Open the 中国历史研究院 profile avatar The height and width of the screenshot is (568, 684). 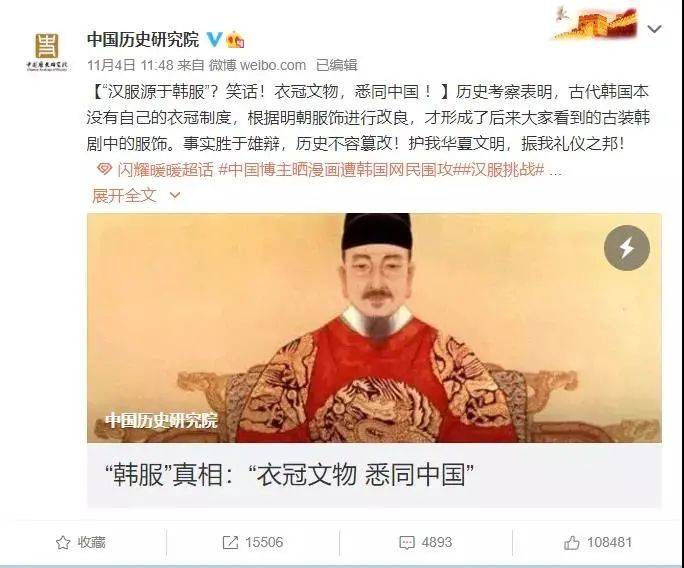[x=47, y=51]
